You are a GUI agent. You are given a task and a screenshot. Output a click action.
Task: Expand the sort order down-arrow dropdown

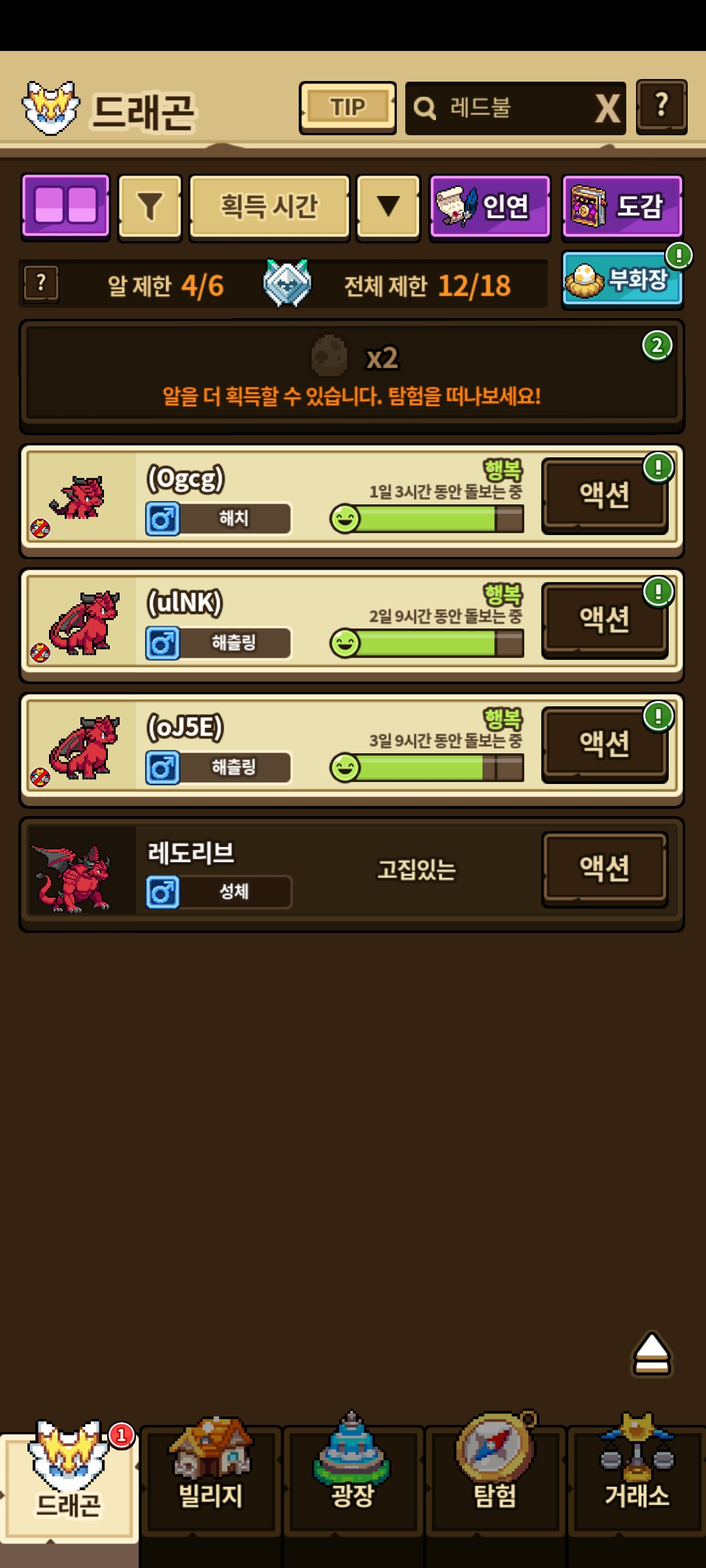tap(388, 207)
